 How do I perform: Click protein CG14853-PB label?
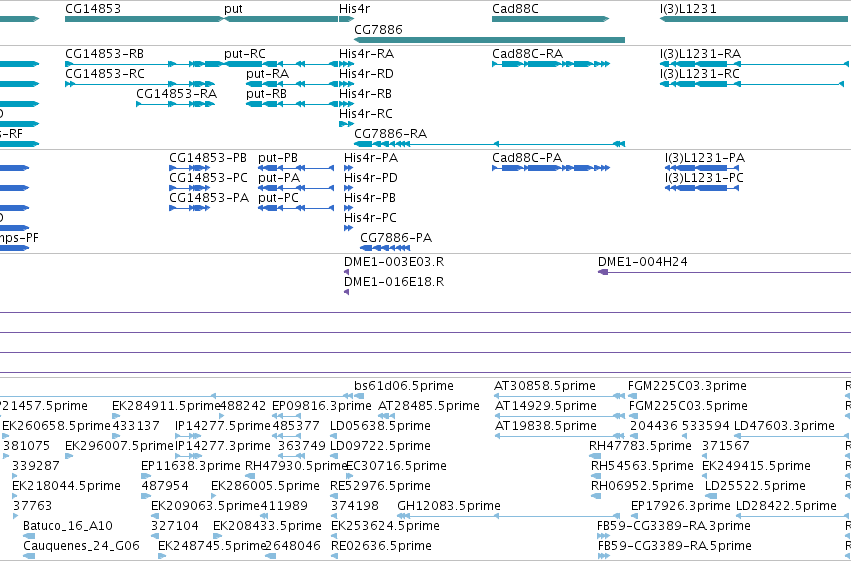(x=208, y=158)
